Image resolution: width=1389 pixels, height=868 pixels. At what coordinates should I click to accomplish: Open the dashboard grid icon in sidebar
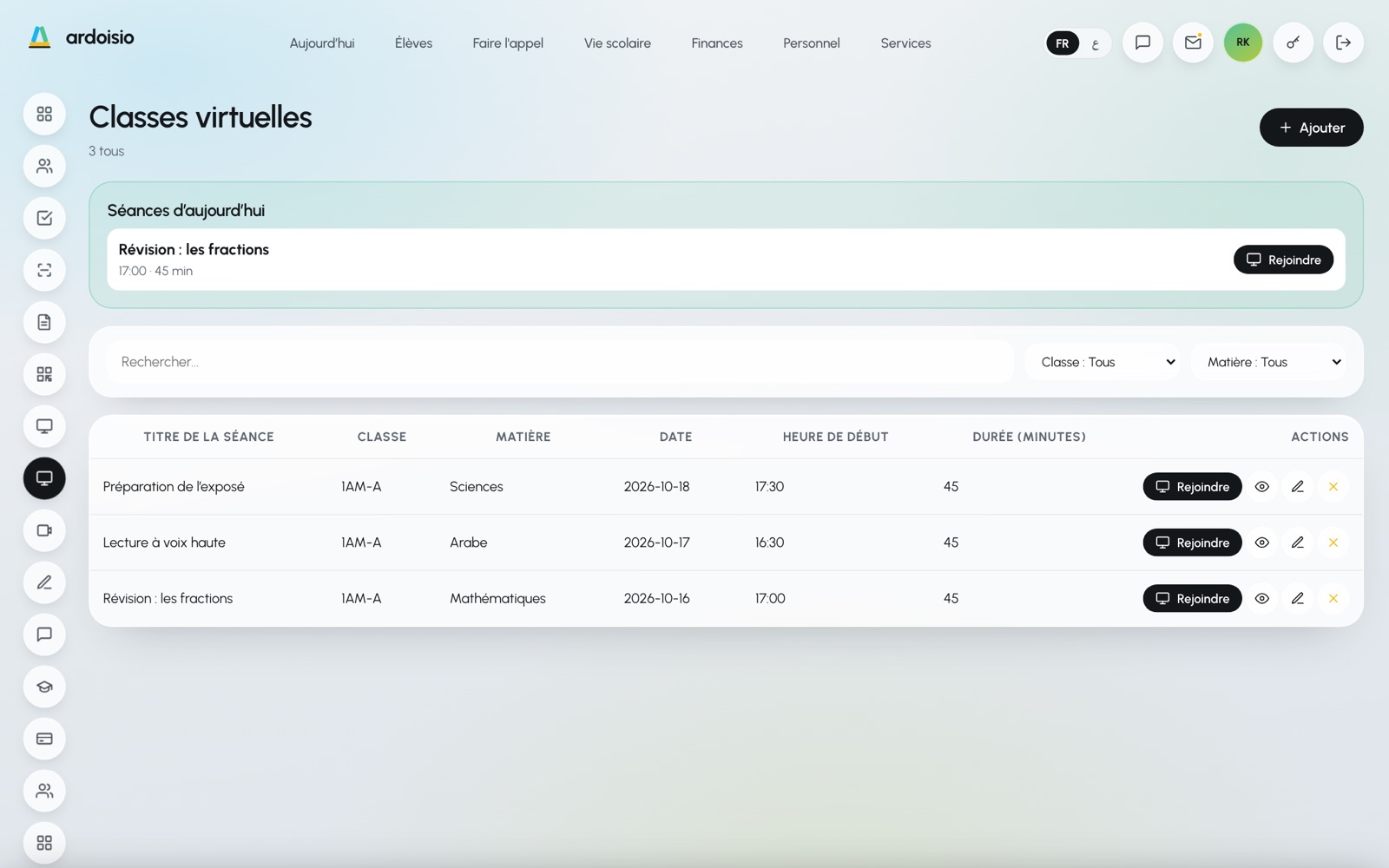[44, 114]
